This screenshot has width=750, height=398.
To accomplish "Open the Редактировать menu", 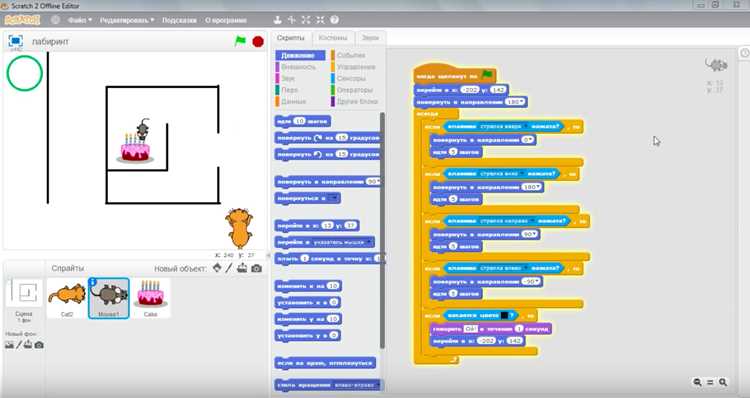I will 127,20.
